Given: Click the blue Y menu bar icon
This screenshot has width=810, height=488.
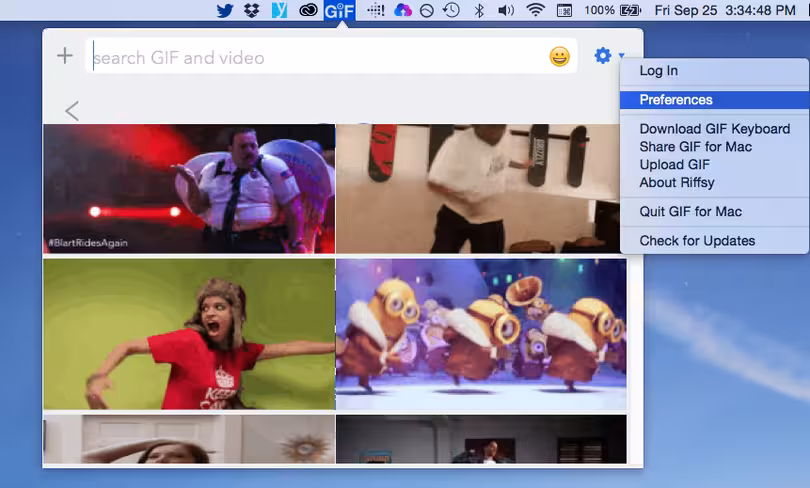Looking at the screenshot, I should point(279,10).
